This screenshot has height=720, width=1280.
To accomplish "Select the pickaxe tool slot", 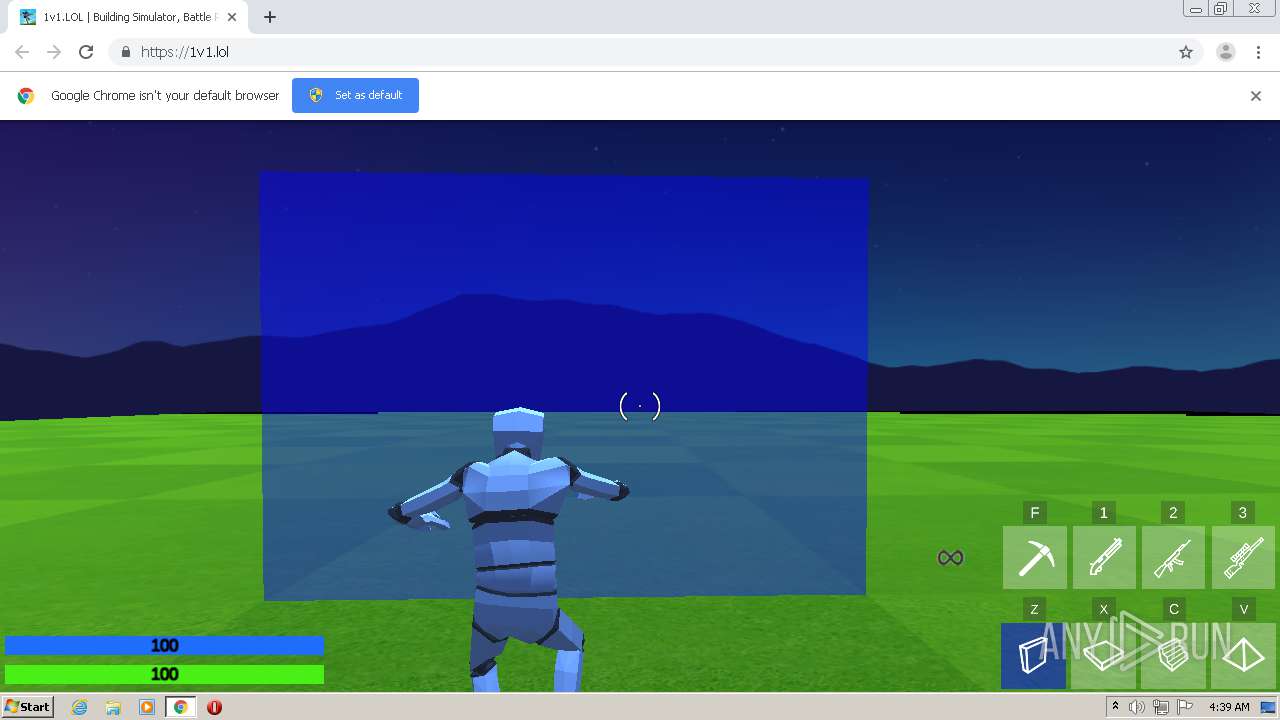I will [1035, 558].
